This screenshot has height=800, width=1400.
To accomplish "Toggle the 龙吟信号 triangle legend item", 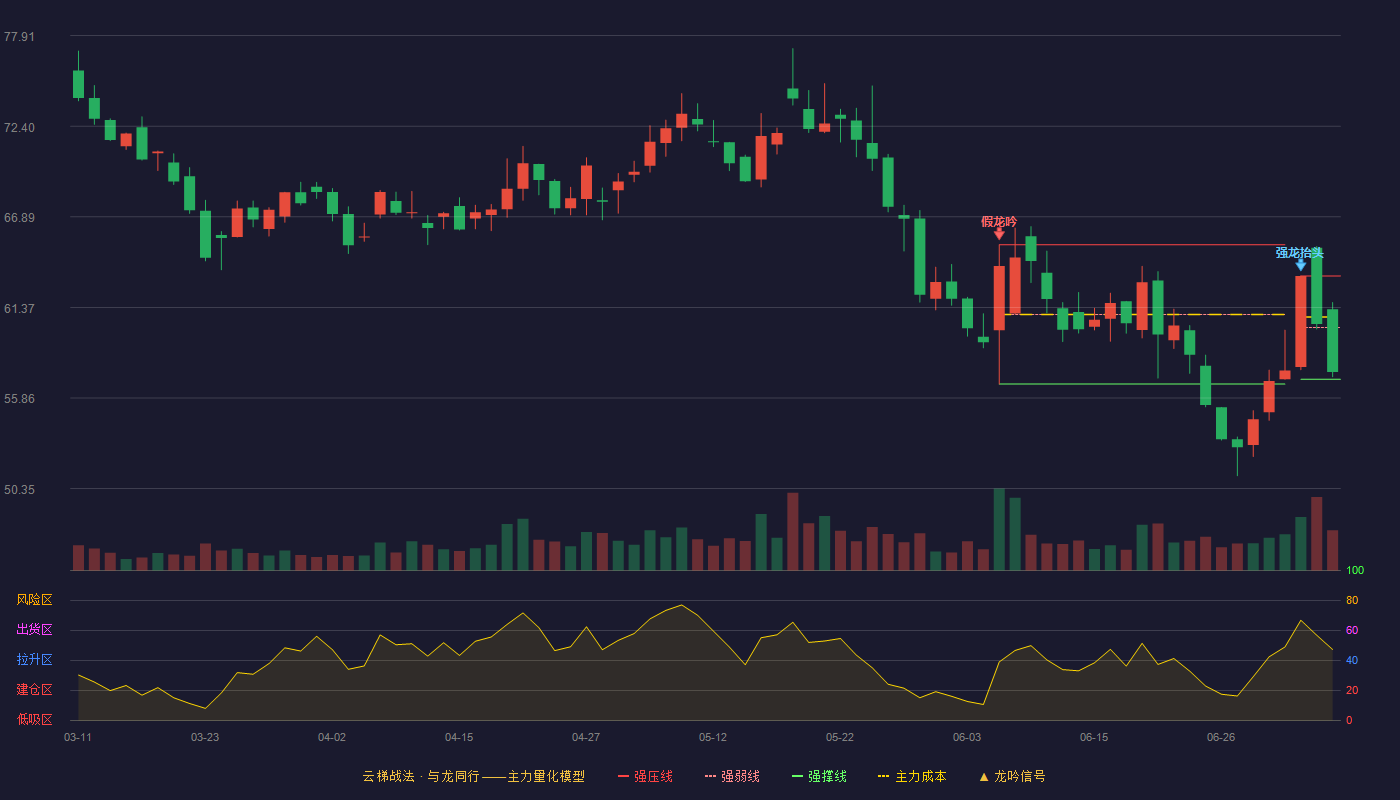I will click(x=1012, y=776).
